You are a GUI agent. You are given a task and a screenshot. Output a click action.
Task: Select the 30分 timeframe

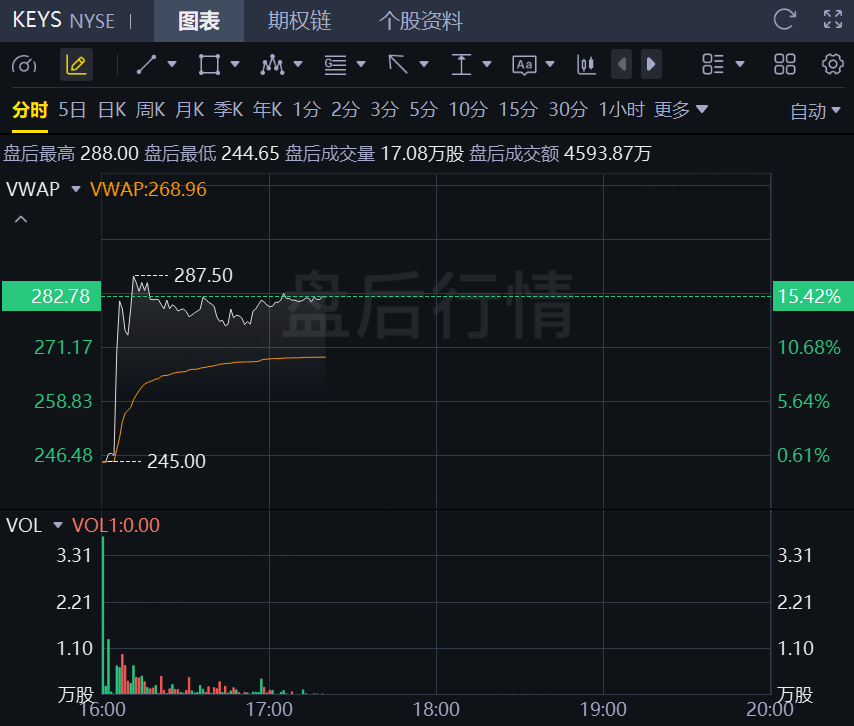pyautogui.click(x=568, y=110)
